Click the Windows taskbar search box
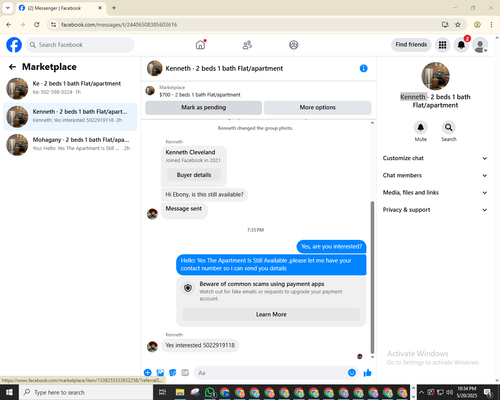500x400 pixels. point(85,392)
